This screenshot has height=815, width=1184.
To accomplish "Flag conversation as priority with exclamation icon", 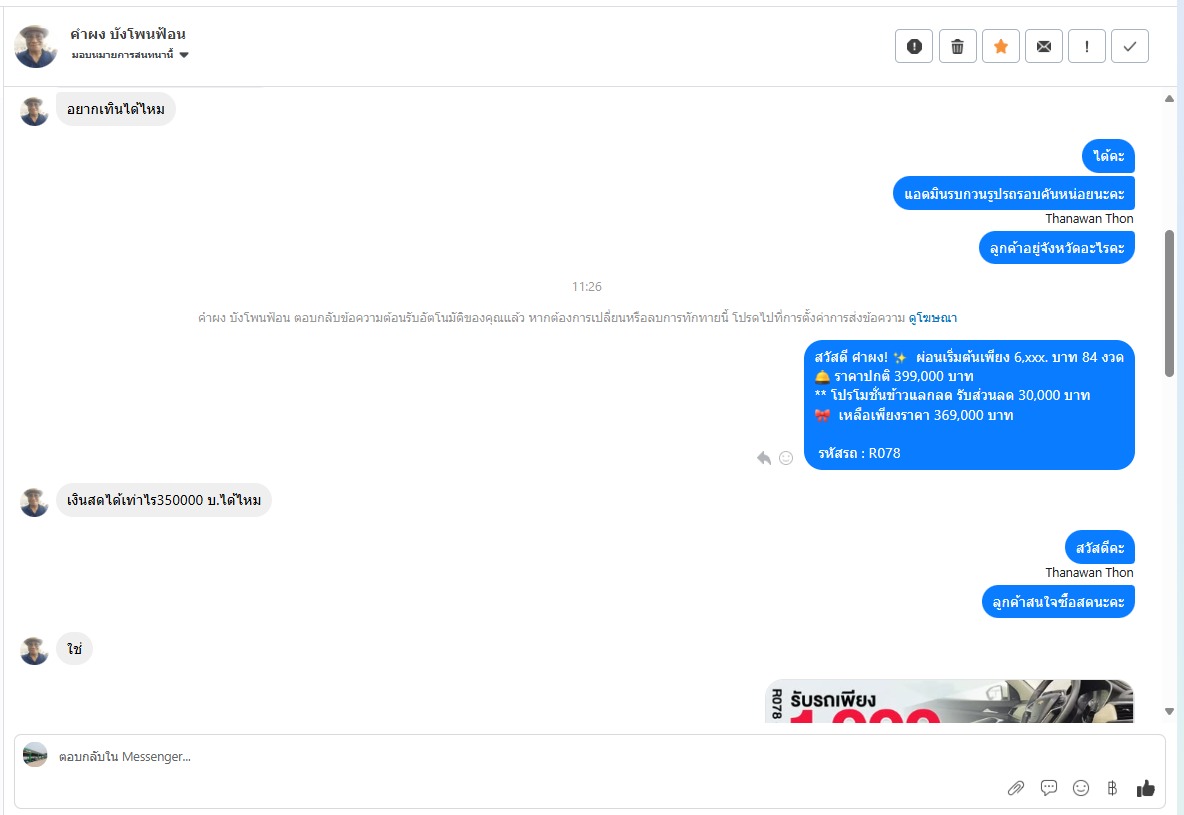I will [1087, 46].
